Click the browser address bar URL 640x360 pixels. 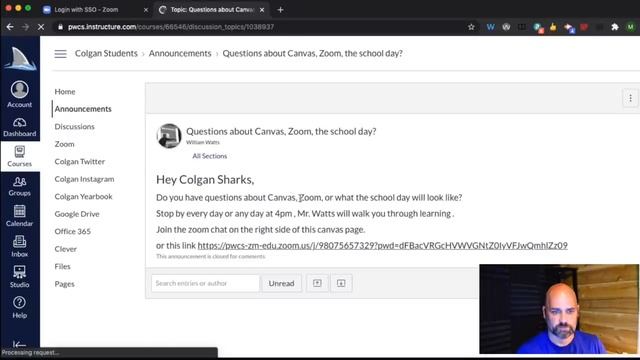coord(171,27)
